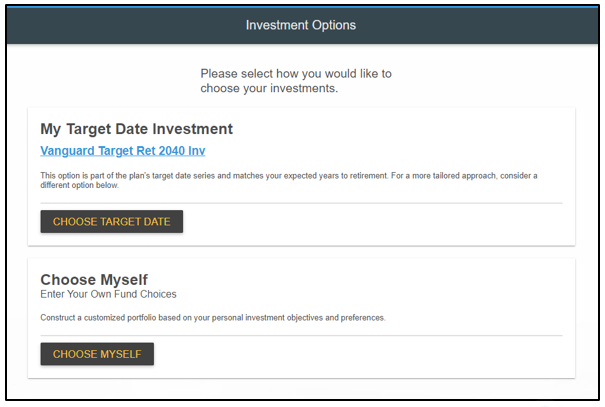Image resolution: width=605 pixels, height=407 pixels.
Task: Click the customized portfolio description text
Action: 212,318
